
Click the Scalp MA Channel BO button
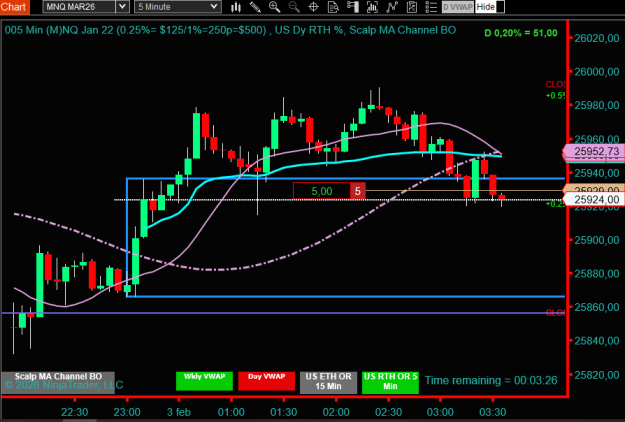point(58,382)
